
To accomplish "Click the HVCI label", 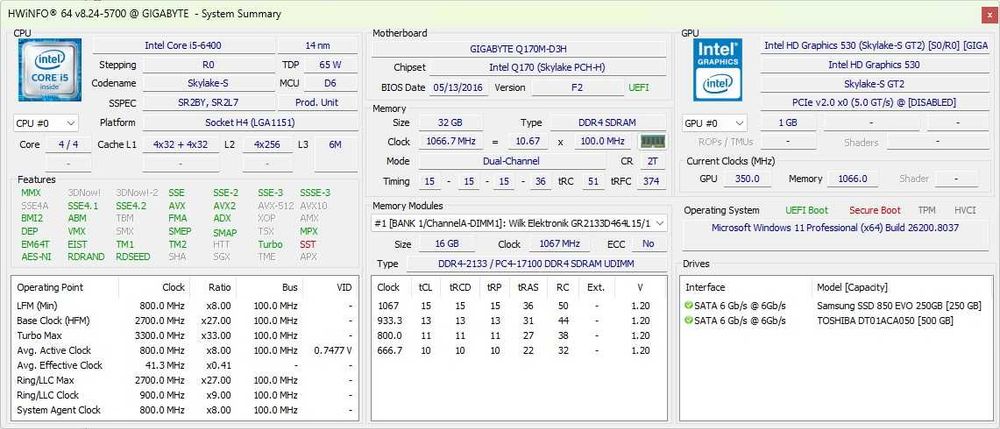I will point(965,210).
